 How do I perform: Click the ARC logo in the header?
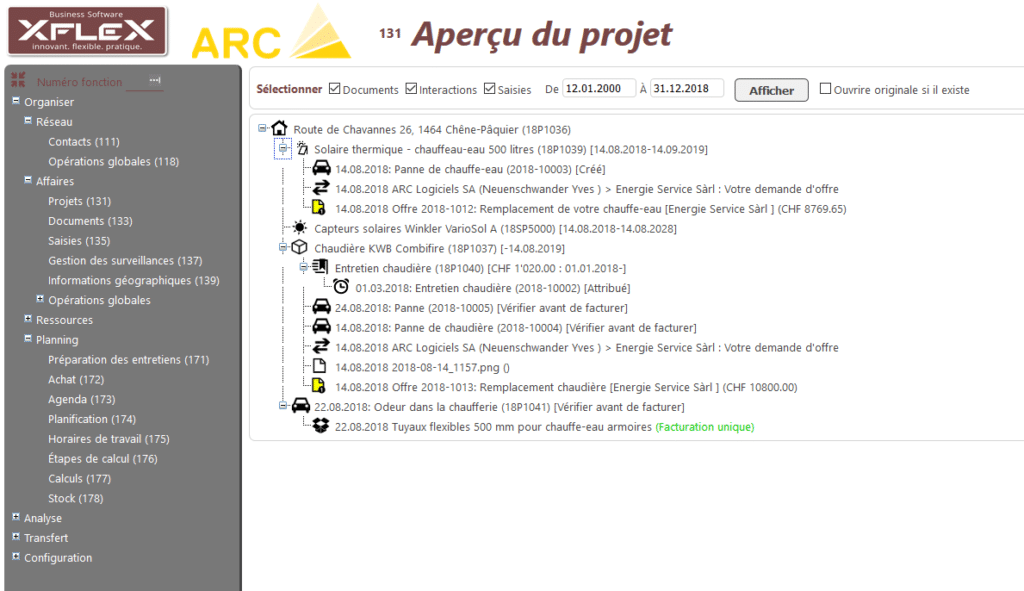tap(271, 34)
